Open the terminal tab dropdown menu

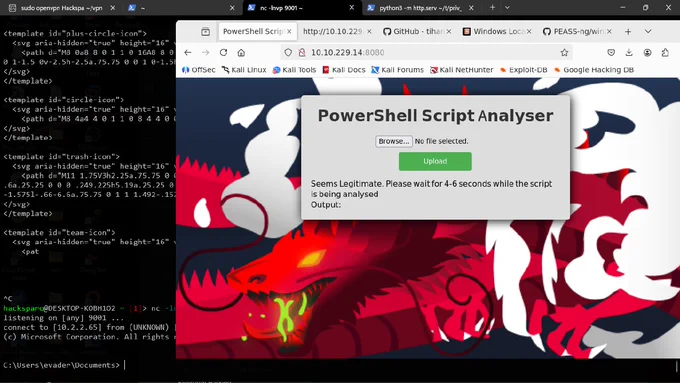[x=507, y=7]
